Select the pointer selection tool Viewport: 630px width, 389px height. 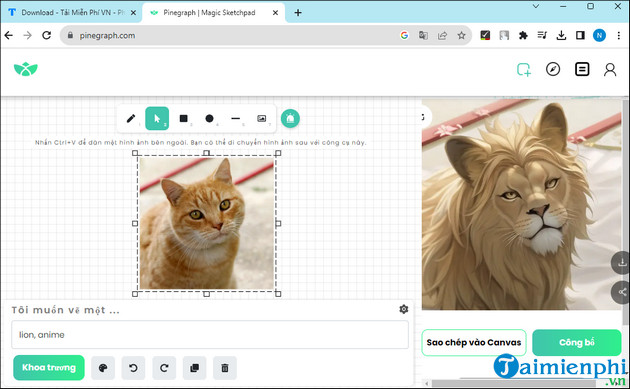[157, 119]
